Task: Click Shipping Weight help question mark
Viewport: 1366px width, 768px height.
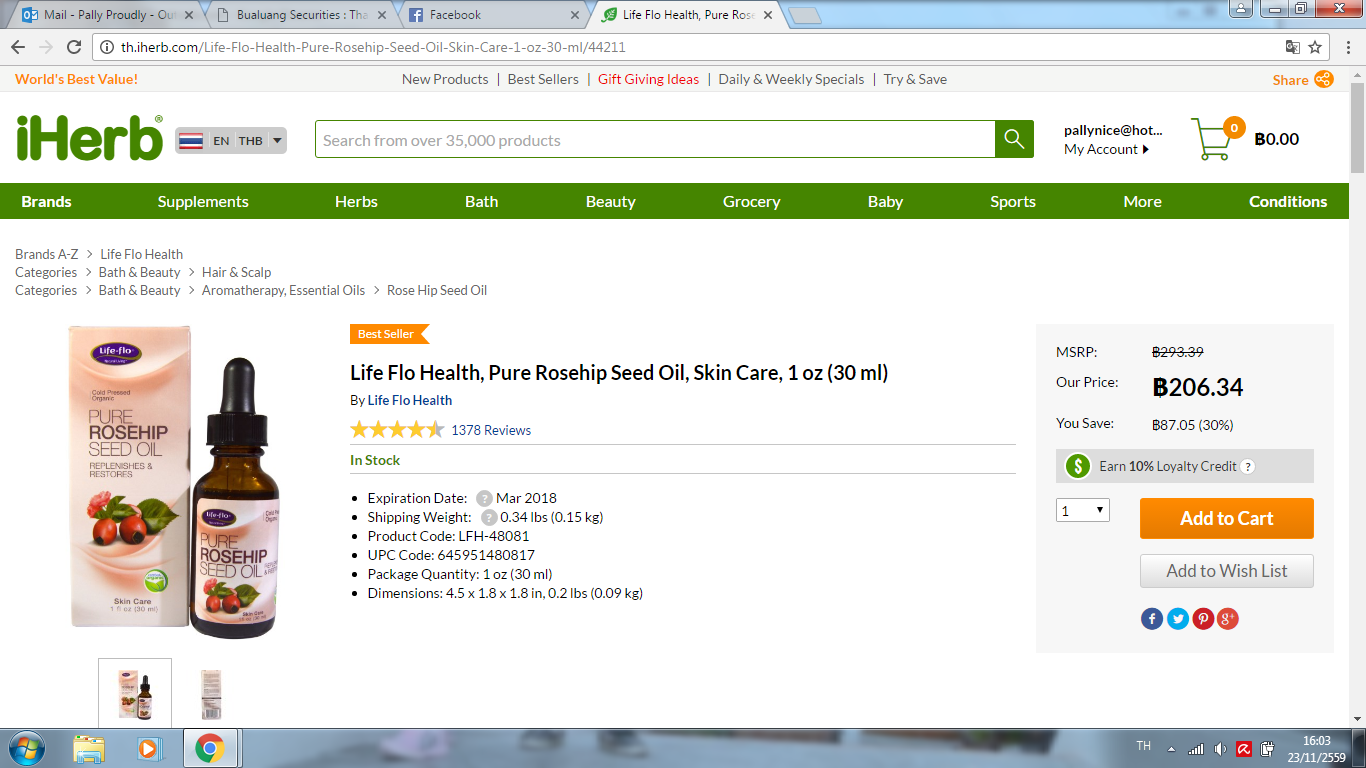Action: [489, 517]
